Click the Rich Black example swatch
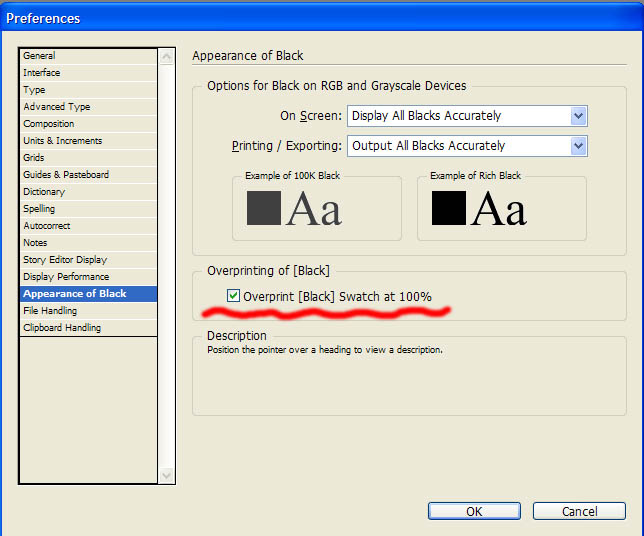The image size is (644, 536). [449, 208]
